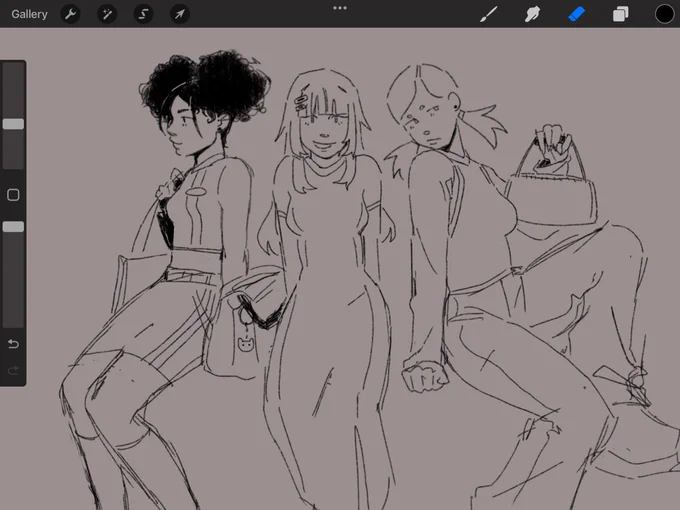680x510 pixels.
Task: Undo the last stroke
Action: pos(13,344)
